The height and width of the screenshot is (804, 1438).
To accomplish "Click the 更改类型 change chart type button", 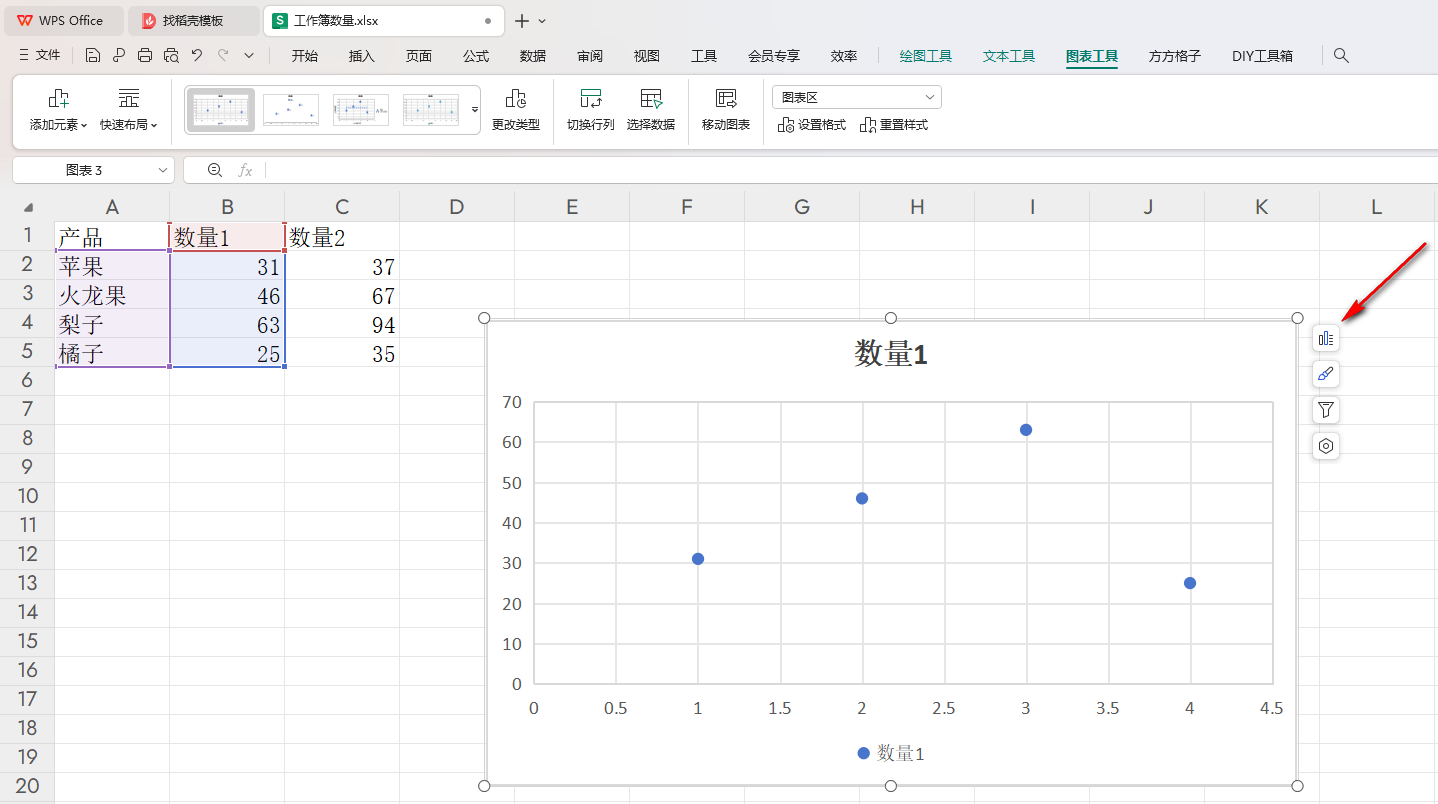I will (x=516, y=110).
